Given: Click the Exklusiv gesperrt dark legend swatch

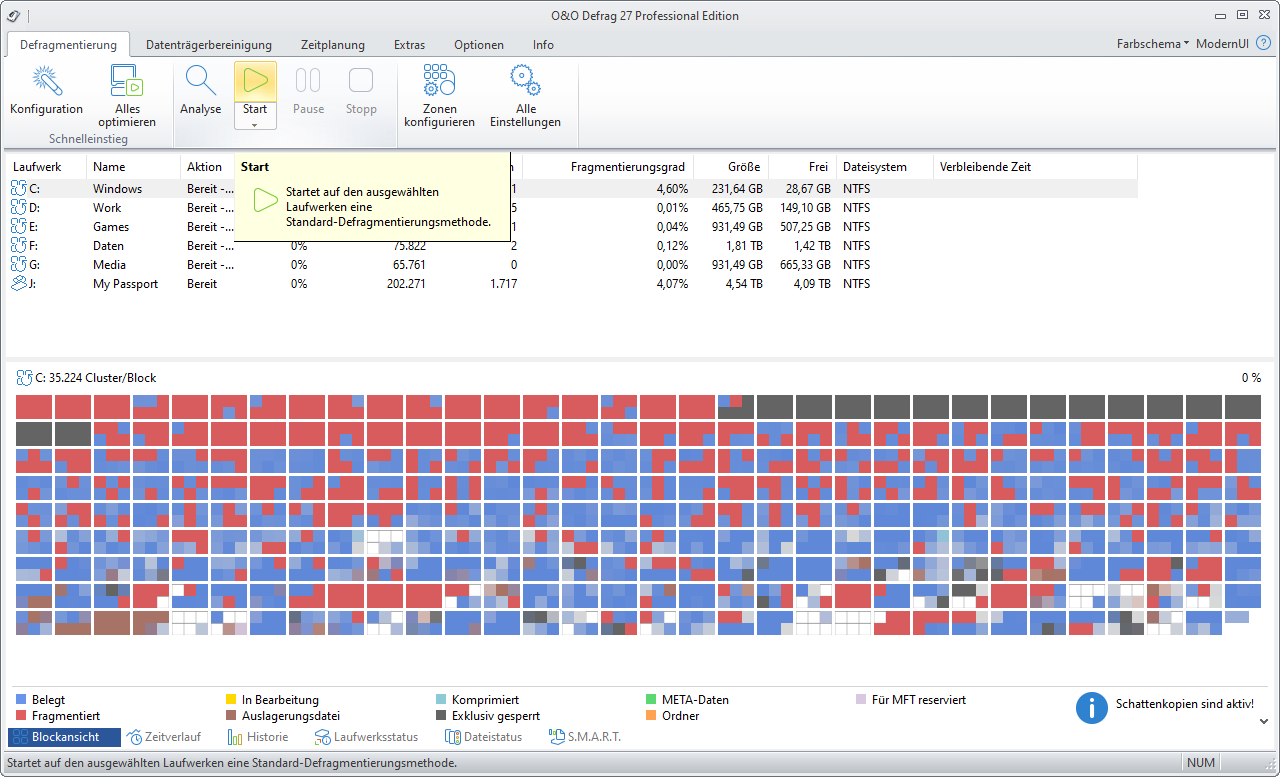Looking at the screenshot, I should pyautogui.click(x=441, y=716).
